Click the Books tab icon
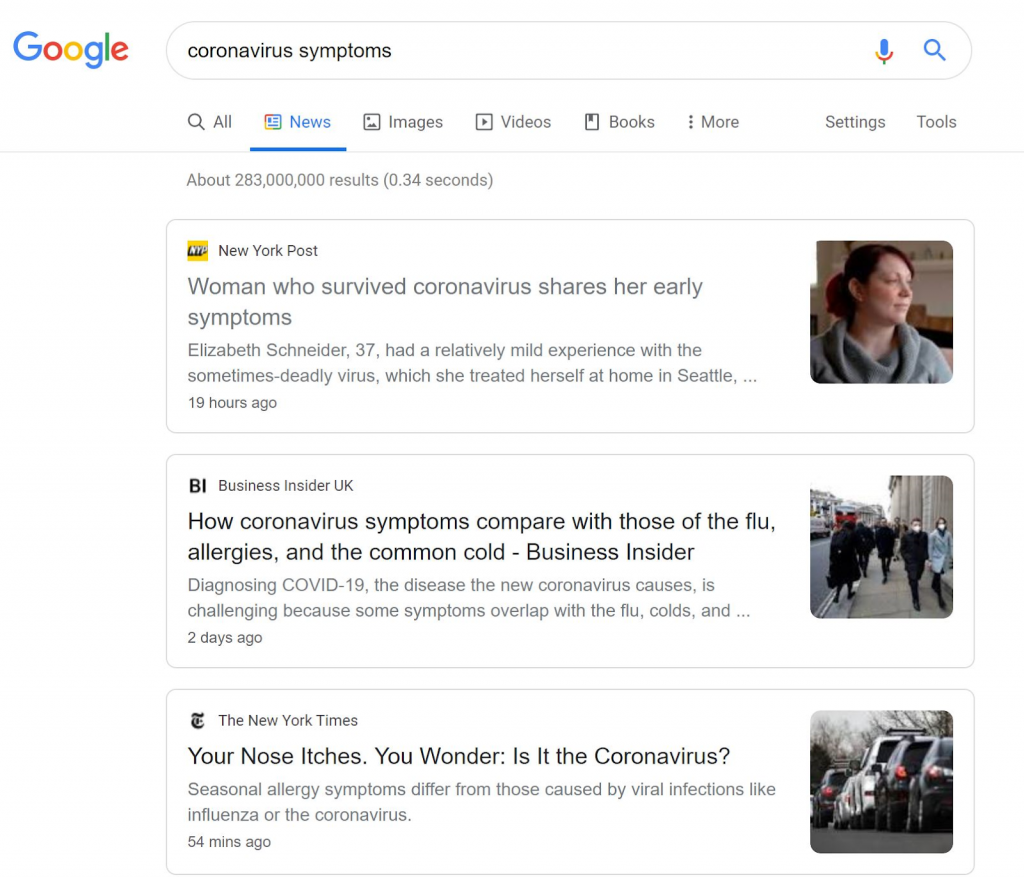This screenshot has width=1024, height=877. [589, 121]
